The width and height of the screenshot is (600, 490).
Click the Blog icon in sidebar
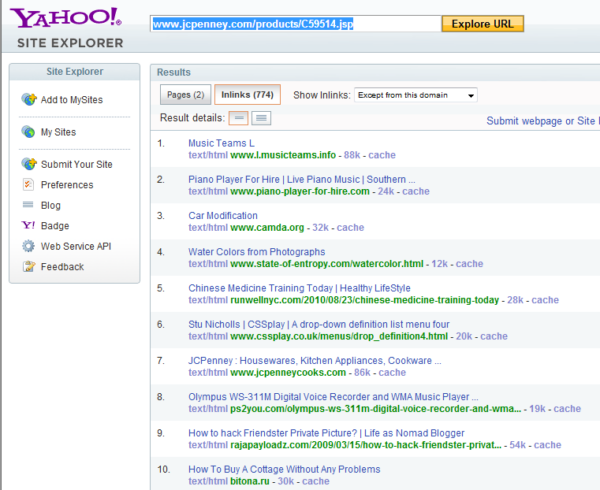(29, 205)
